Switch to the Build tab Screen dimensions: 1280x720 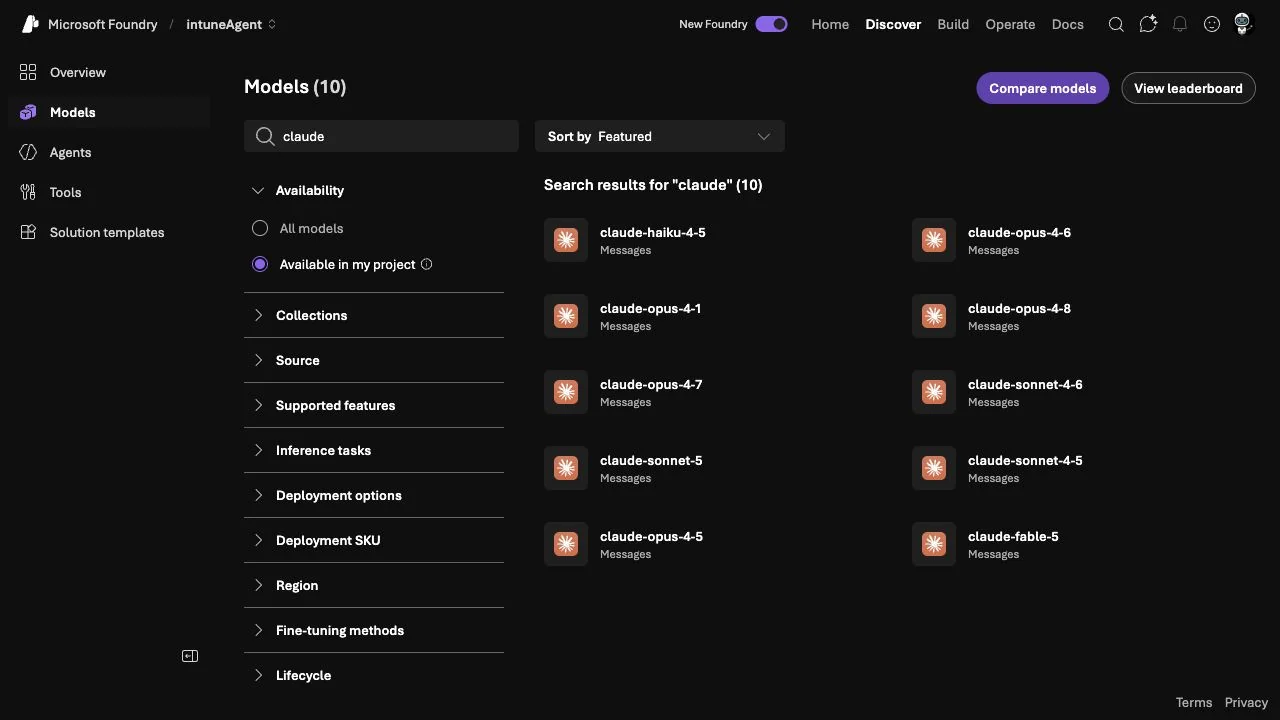pyautogui.click(x=953, y=24)
